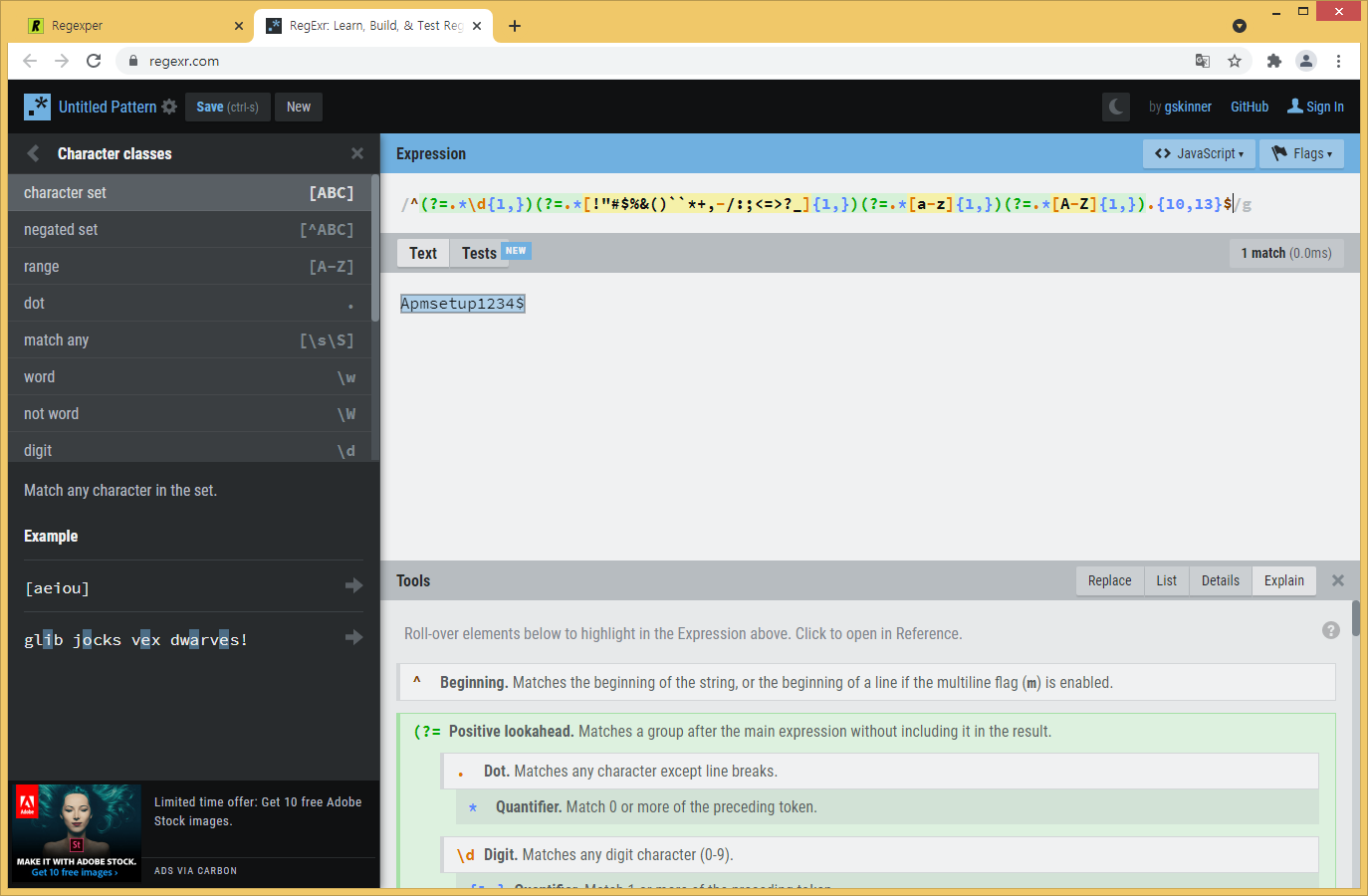
Task: Click Untitled Pattern title
Action: 108,107
